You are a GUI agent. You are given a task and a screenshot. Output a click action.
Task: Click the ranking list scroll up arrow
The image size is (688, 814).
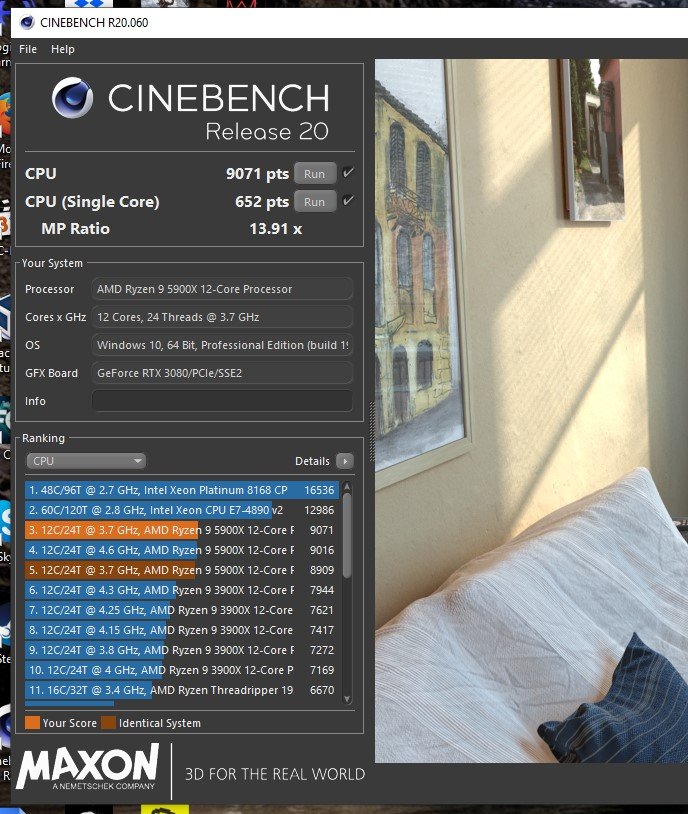(x=347, y=486)
